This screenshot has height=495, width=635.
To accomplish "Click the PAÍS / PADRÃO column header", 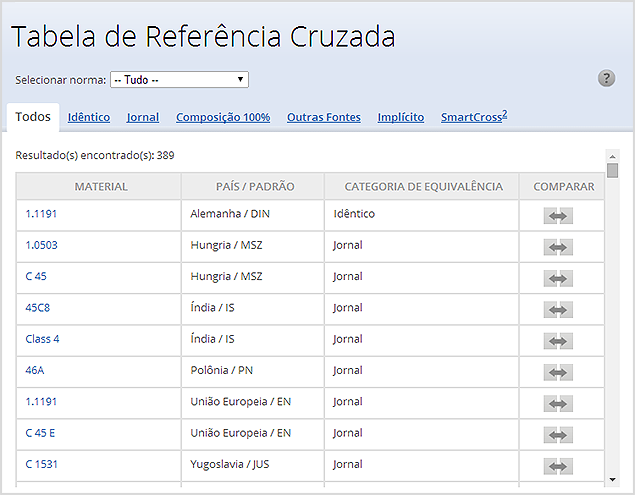I will (255, 187).
